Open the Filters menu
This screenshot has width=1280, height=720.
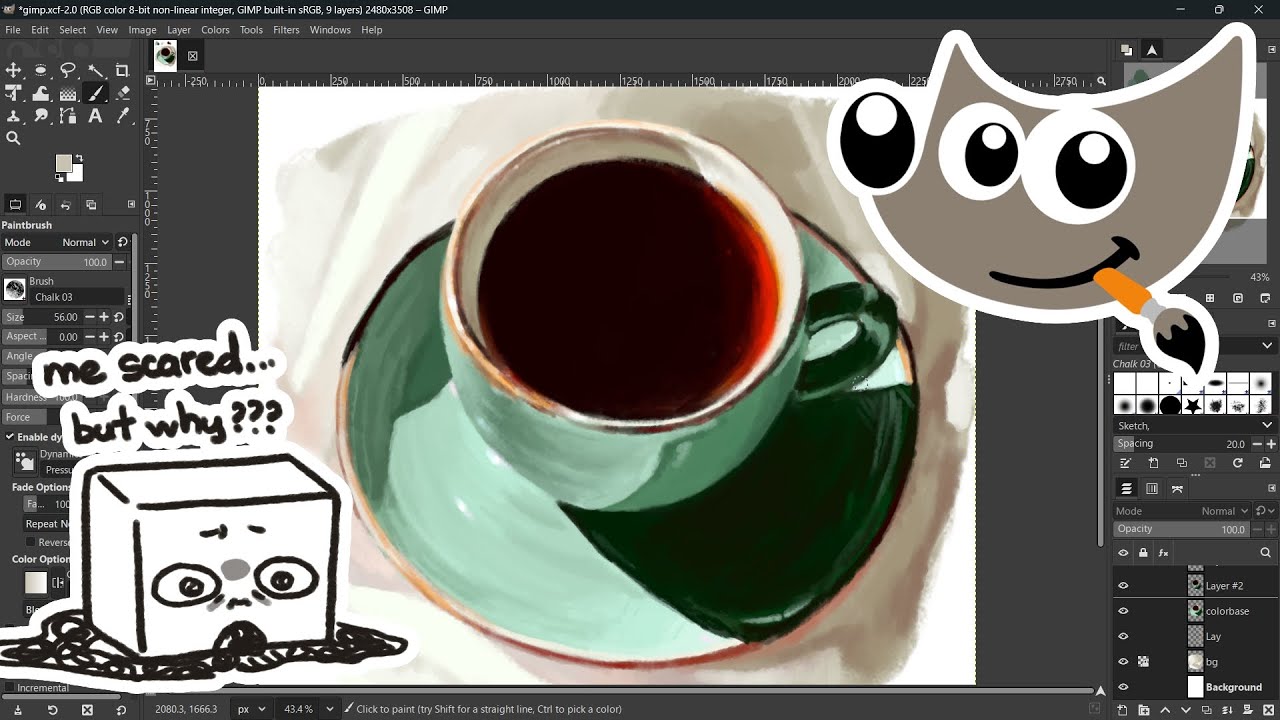click(x=286, y=30)
